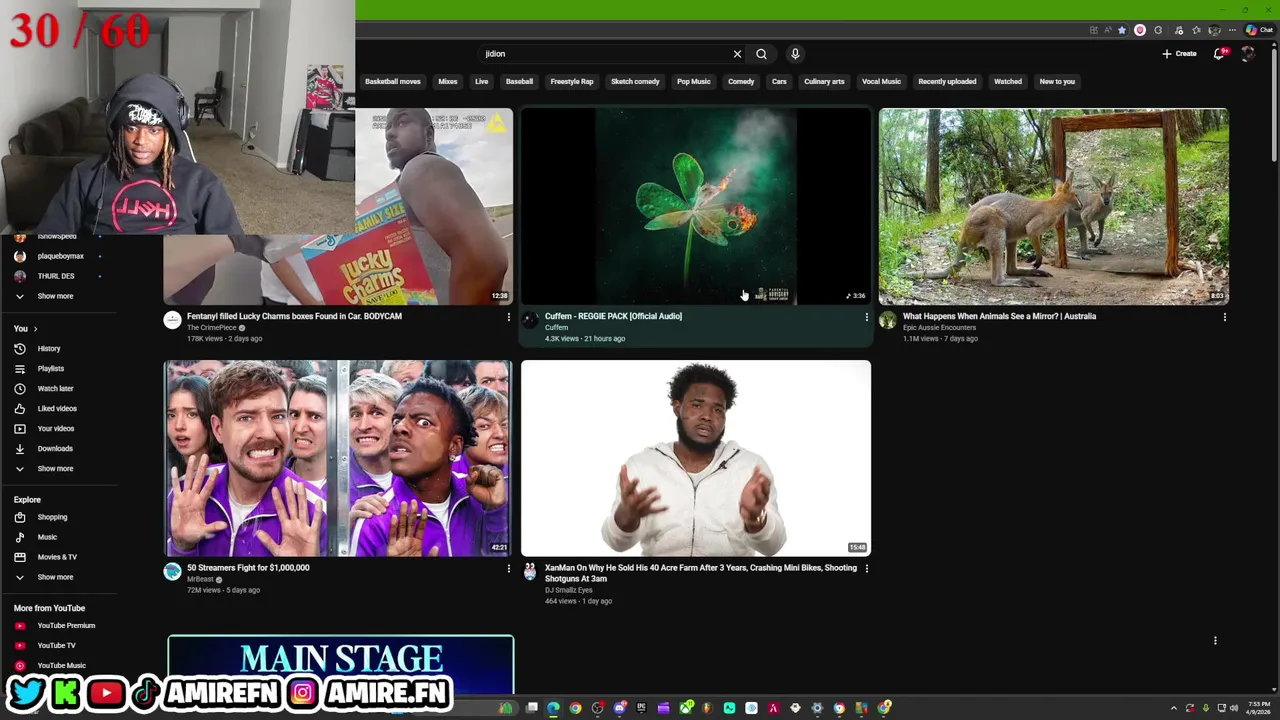Open the History icon in sidebar
The image size is (1280, 720).
(19, 348)
